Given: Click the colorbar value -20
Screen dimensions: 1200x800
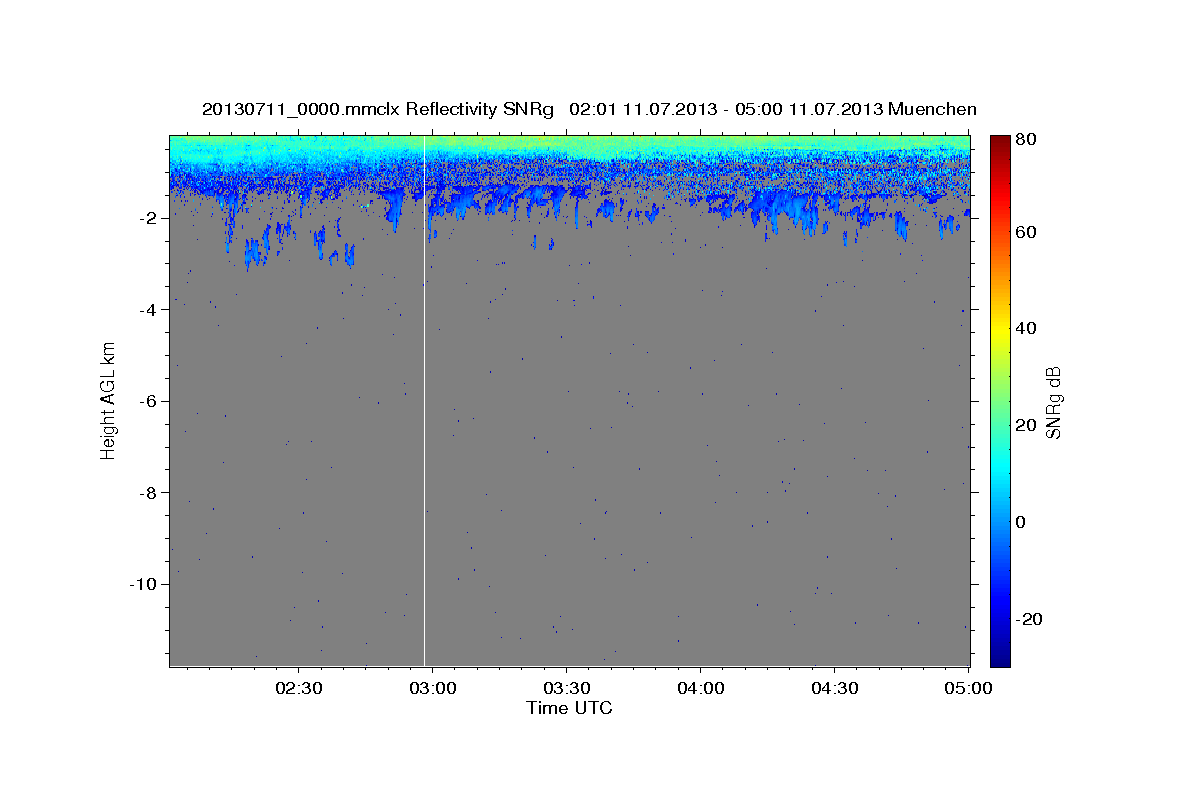Looking at the screenshot, I should tap(1030, 620).
